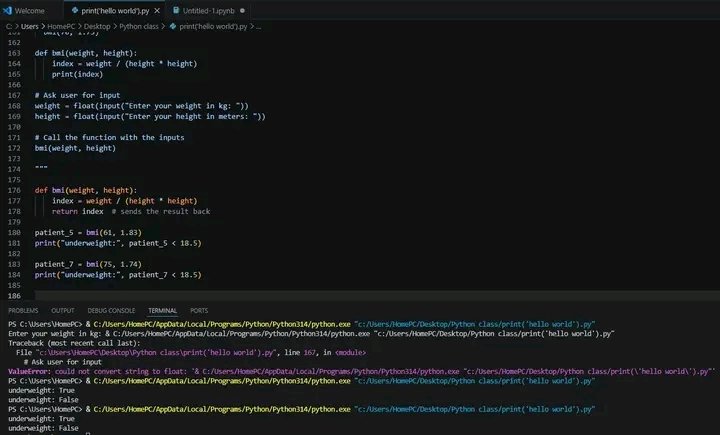Click the VS Code icon on Welcome tab
Screen dimensions: 720x435
click(x=7, y=10)
